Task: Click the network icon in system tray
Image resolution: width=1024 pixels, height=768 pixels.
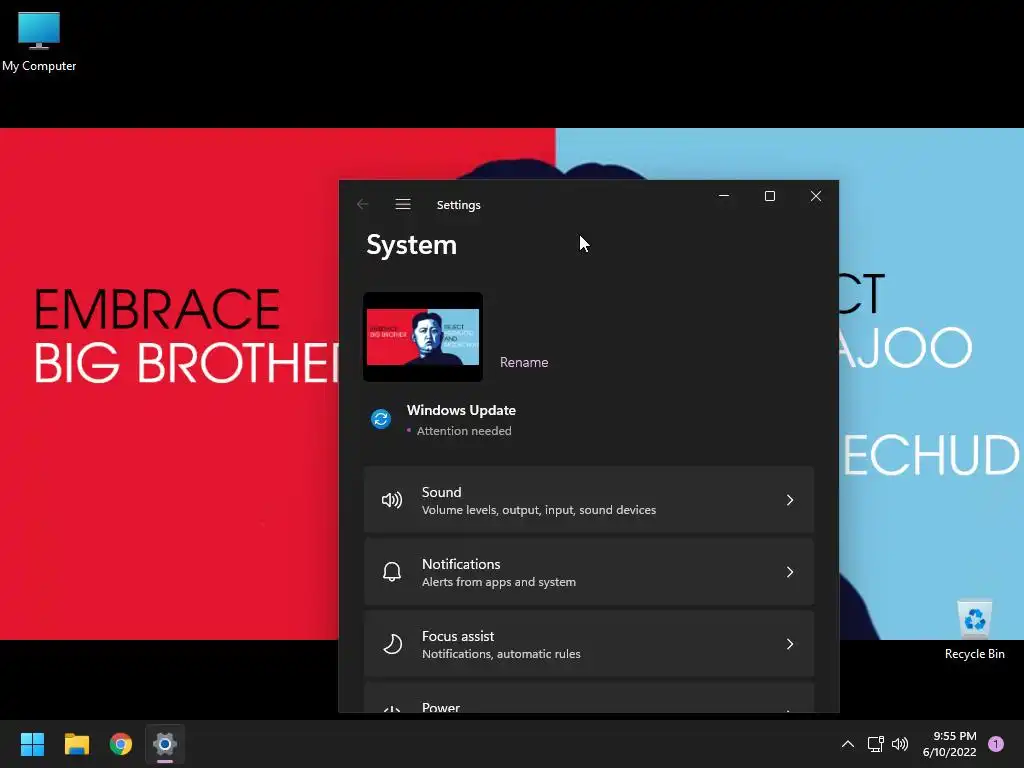Action: [x=875, y=744]
